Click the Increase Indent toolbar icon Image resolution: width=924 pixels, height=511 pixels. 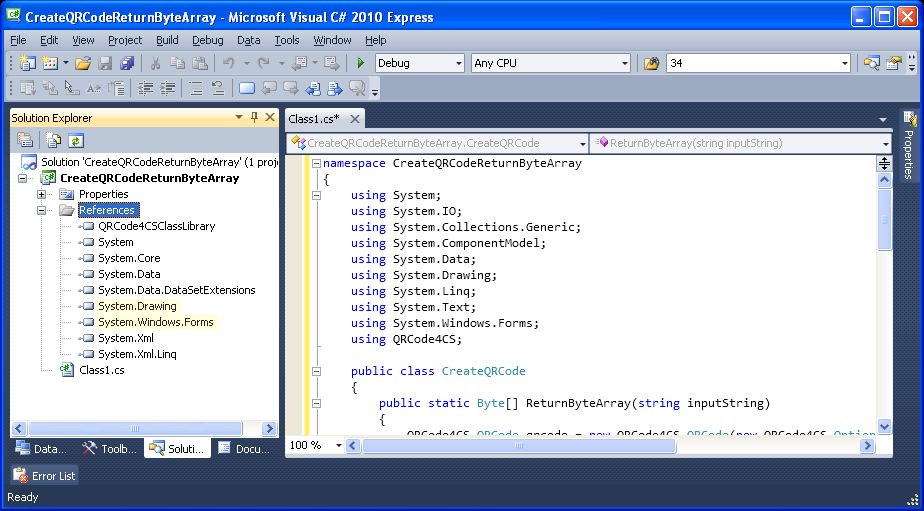[167, 88]
